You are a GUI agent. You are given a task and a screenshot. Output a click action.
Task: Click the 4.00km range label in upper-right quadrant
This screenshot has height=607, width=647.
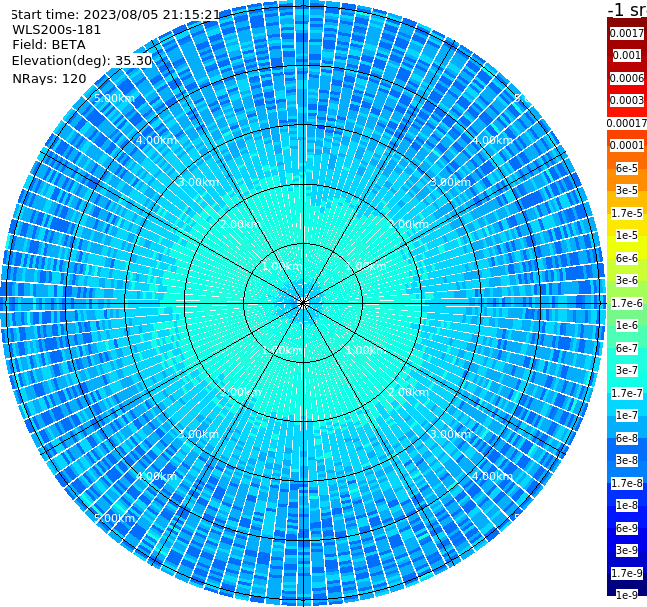(x=492, y=140)
